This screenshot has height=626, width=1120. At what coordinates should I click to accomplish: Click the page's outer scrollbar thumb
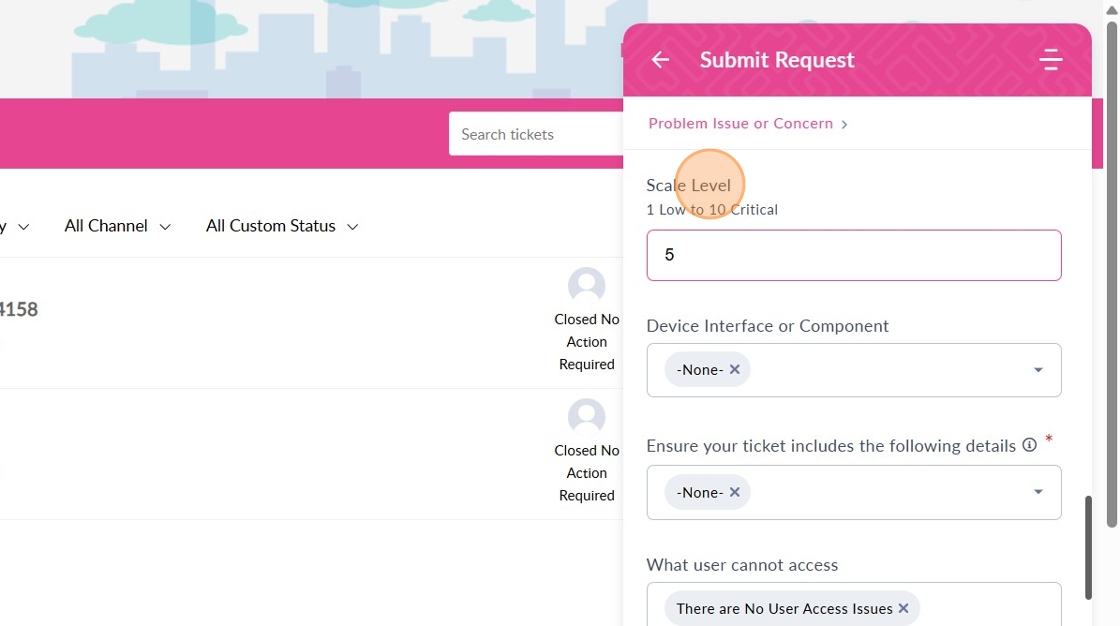(1112, 270)
